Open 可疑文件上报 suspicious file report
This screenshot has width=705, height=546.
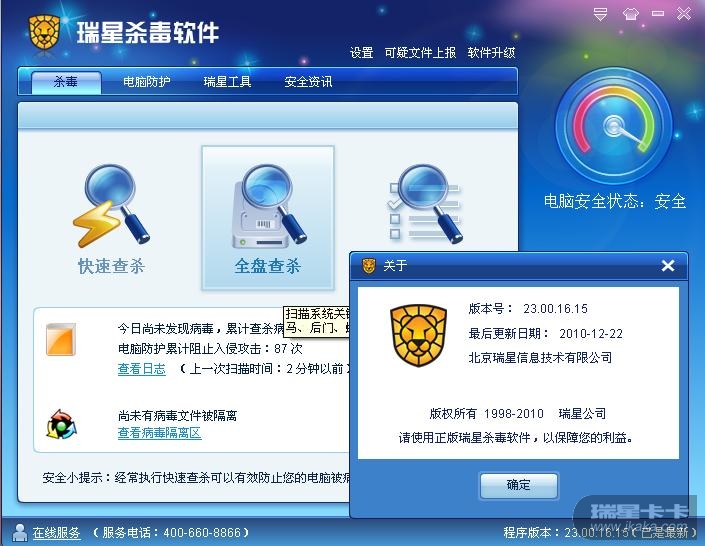(x=420, y=53)
